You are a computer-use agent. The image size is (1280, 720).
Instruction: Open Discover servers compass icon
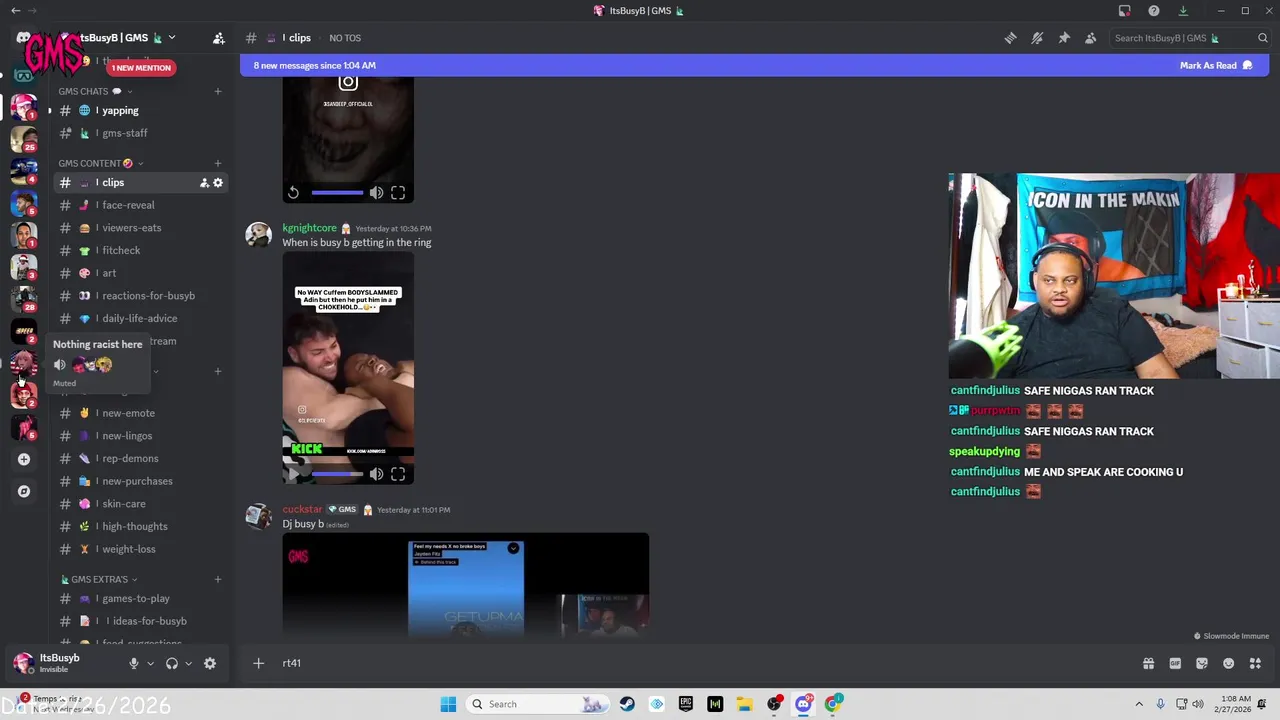(x=24, y=491)
